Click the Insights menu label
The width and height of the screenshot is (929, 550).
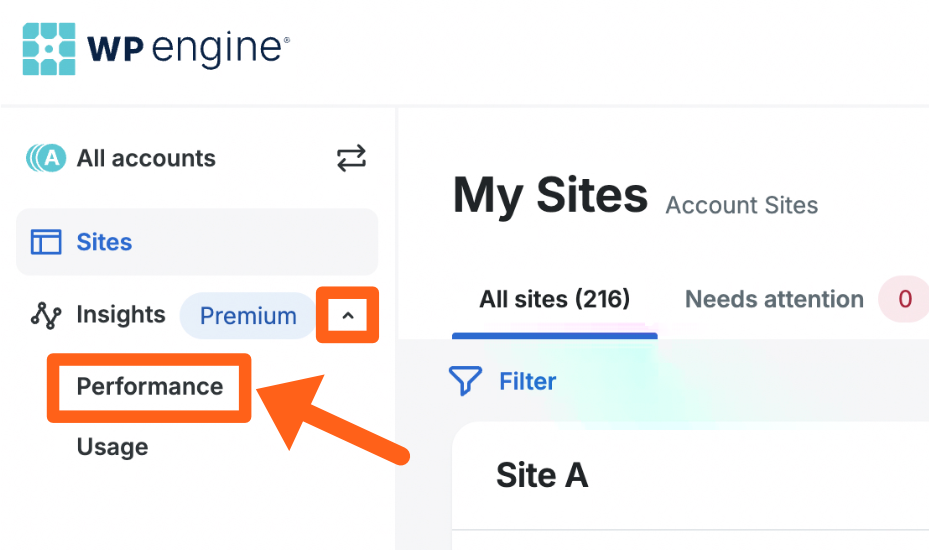(x=120, y=315)
